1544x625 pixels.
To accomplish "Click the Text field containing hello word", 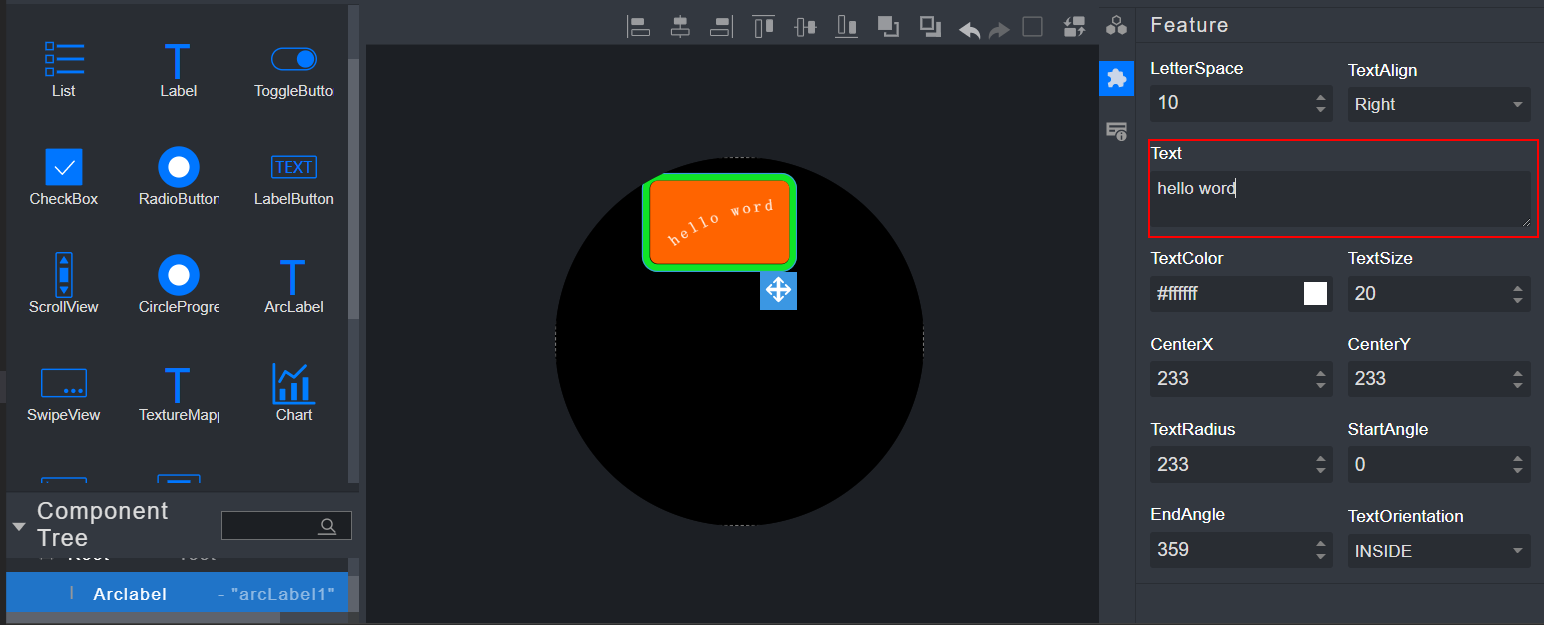I will [x=1339, y=198].
